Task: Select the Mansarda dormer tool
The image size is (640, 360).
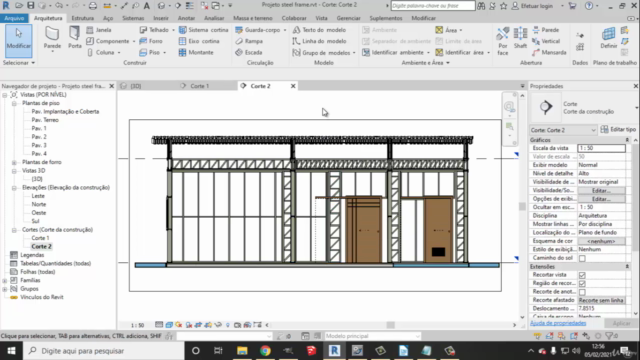Action: coord(549,53)
